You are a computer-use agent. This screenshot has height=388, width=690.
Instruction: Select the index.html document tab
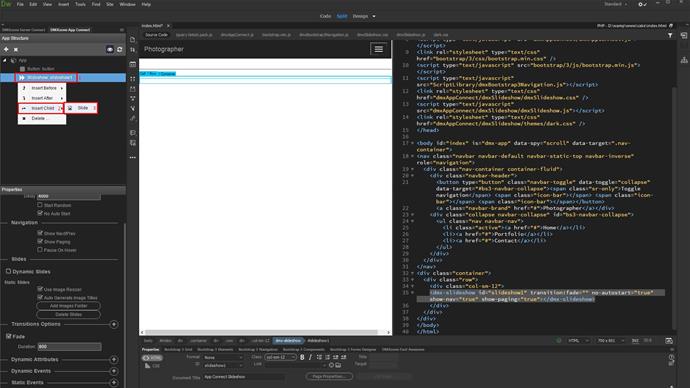pos(152,26)
